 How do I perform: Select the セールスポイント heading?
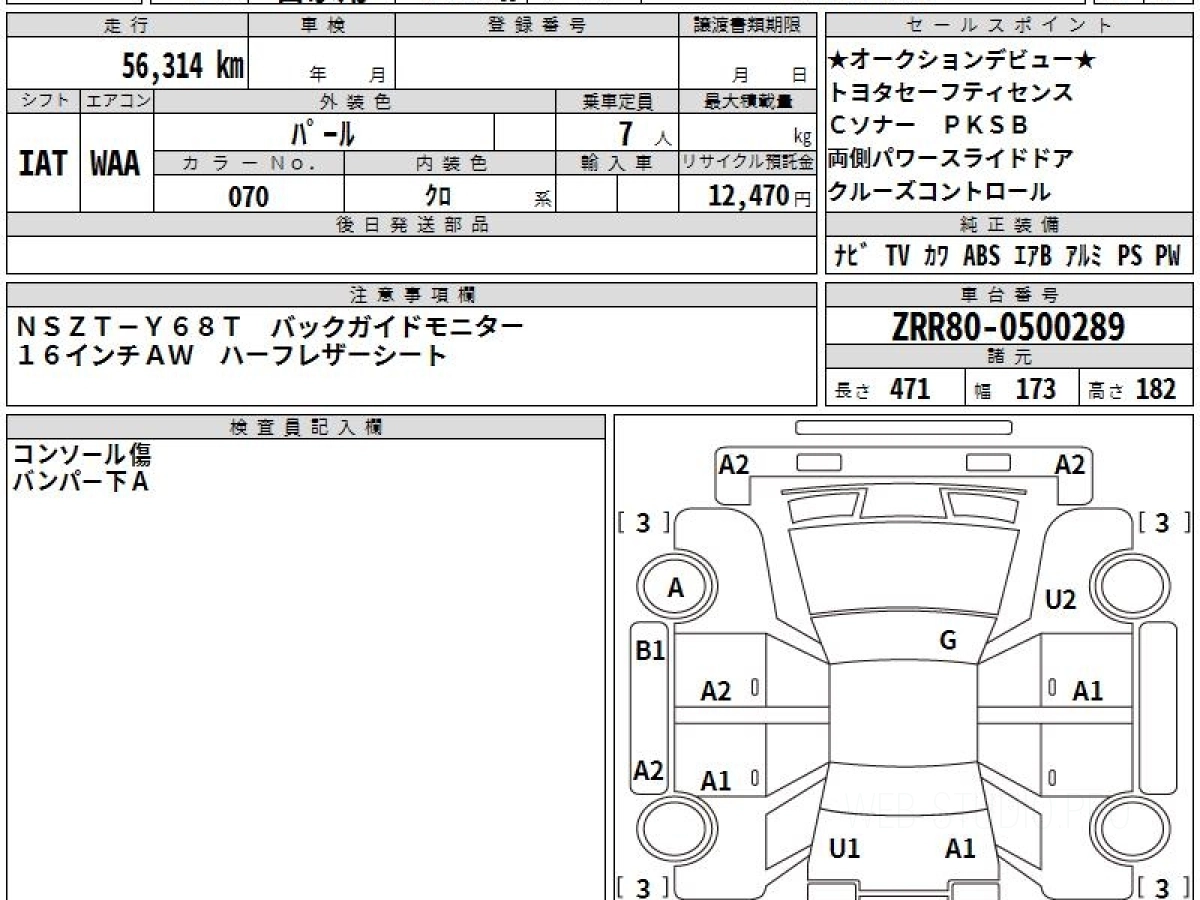[1010, 26]
